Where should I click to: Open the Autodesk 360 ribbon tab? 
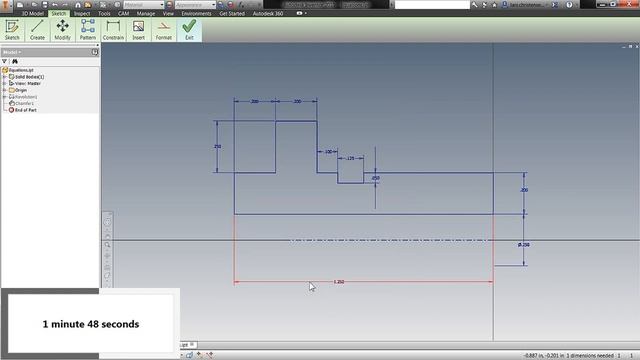point(268,13)
